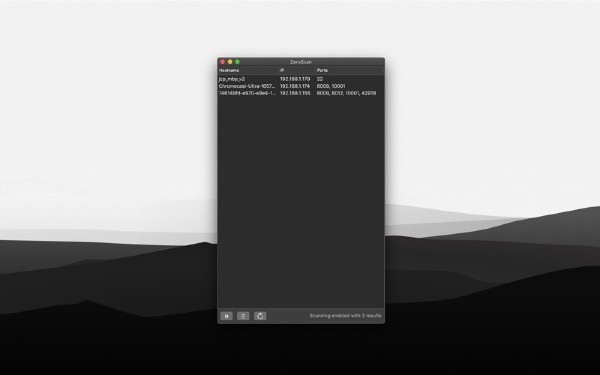This screenshot has width=600, height=375.
Task: Click IP address 192.168.1.155
Action: [x=295, y=93]
